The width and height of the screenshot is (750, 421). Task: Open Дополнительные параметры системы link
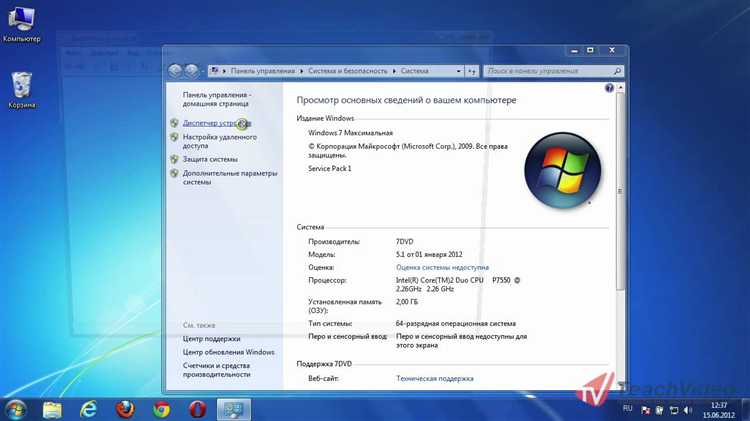230,177
